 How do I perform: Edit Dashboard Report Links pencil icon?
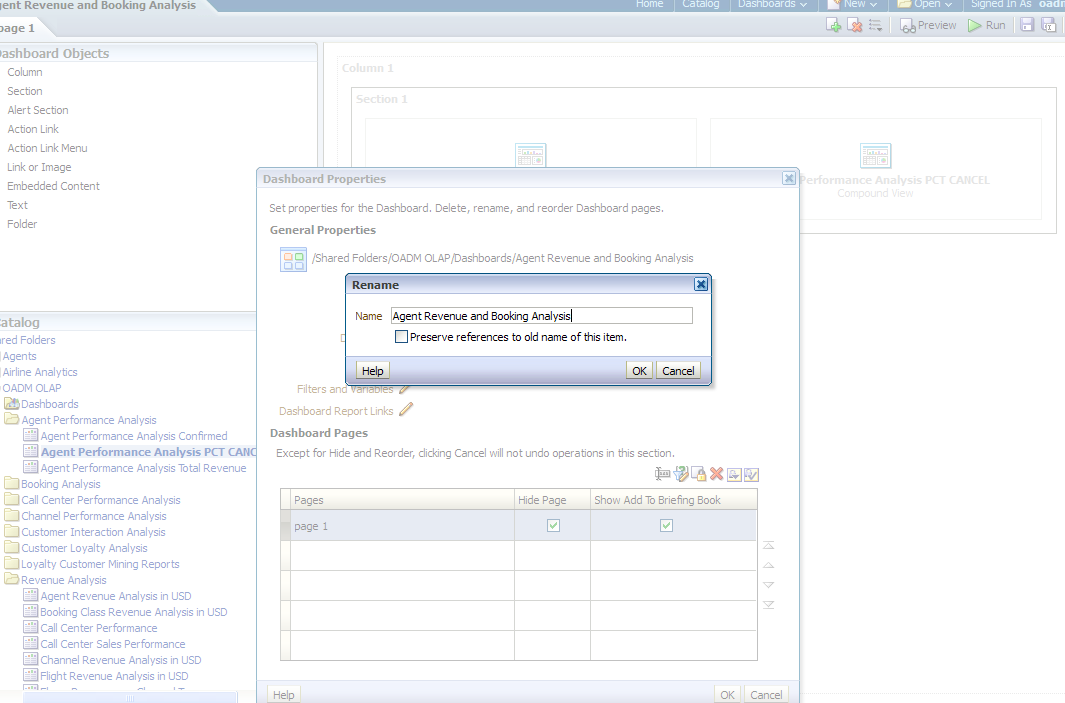pos(406,410)
